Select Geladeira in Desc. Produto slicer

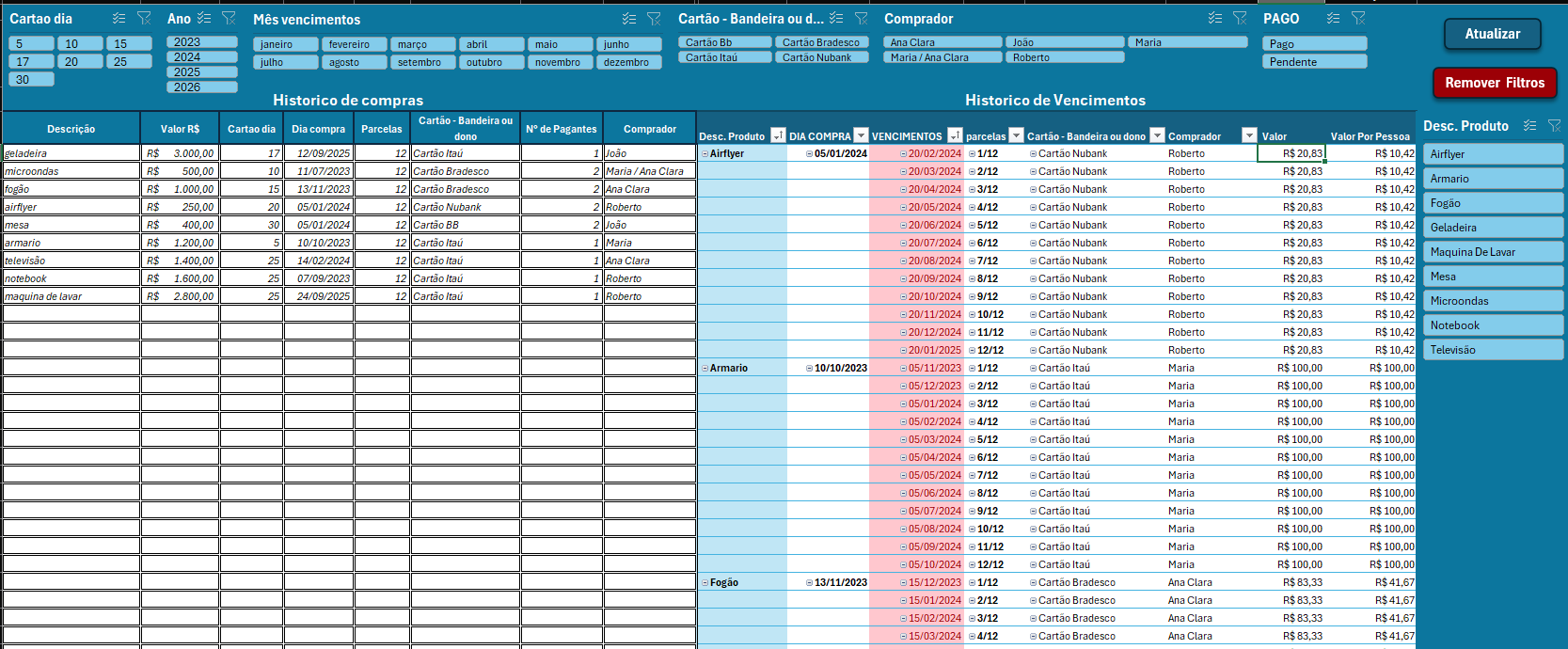coord(1492,228)
